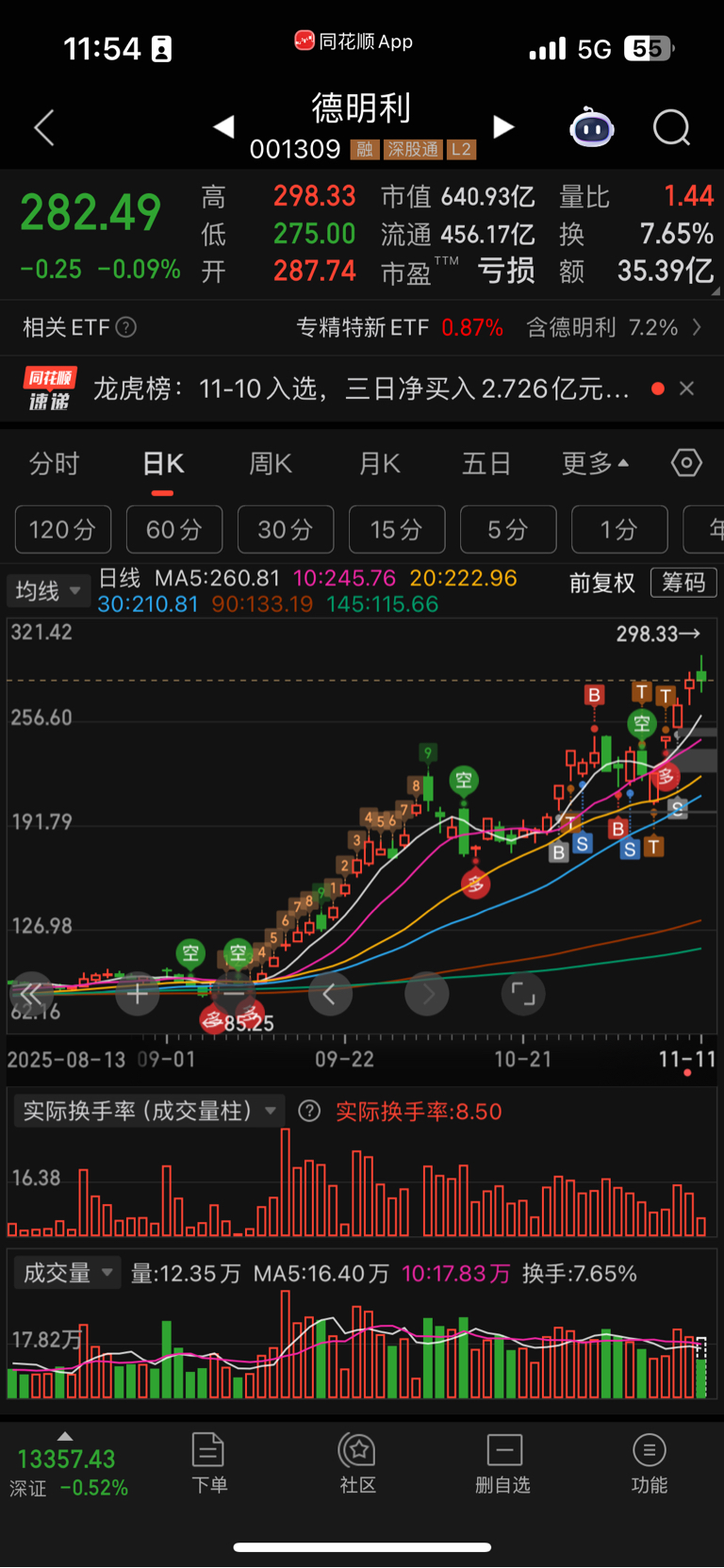Tap the back arrow at top left

[x=44, y=127]
